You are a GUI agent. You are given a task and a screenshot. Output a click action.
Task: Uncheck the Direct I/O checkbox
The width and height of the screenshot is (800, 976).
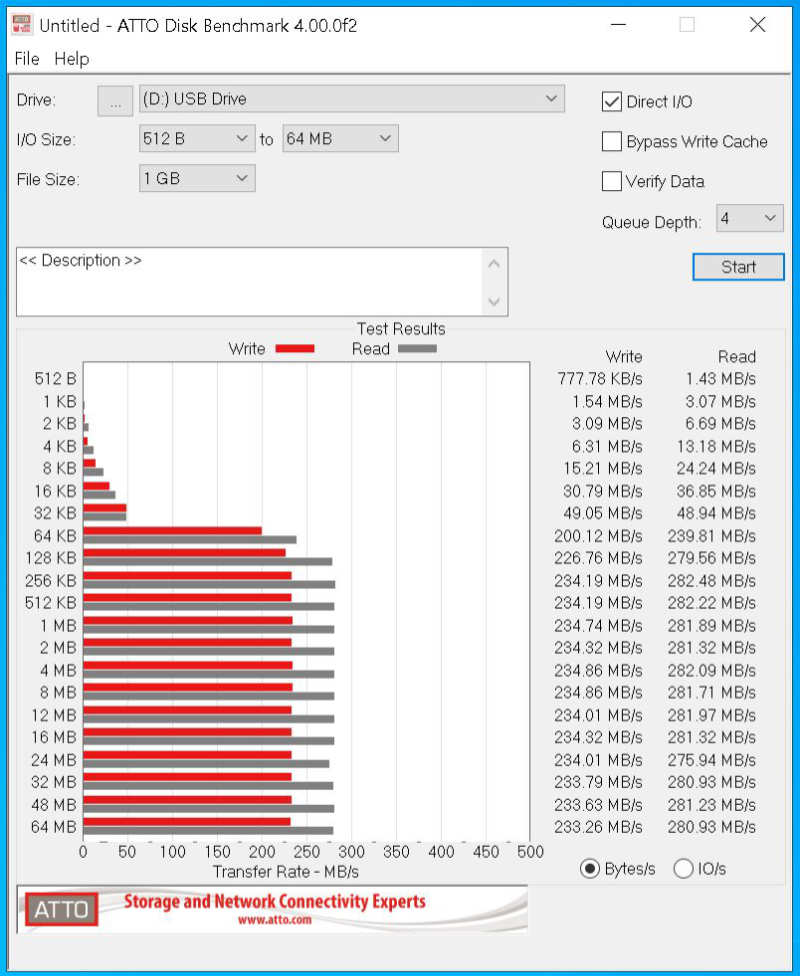[x=611, y=101]
